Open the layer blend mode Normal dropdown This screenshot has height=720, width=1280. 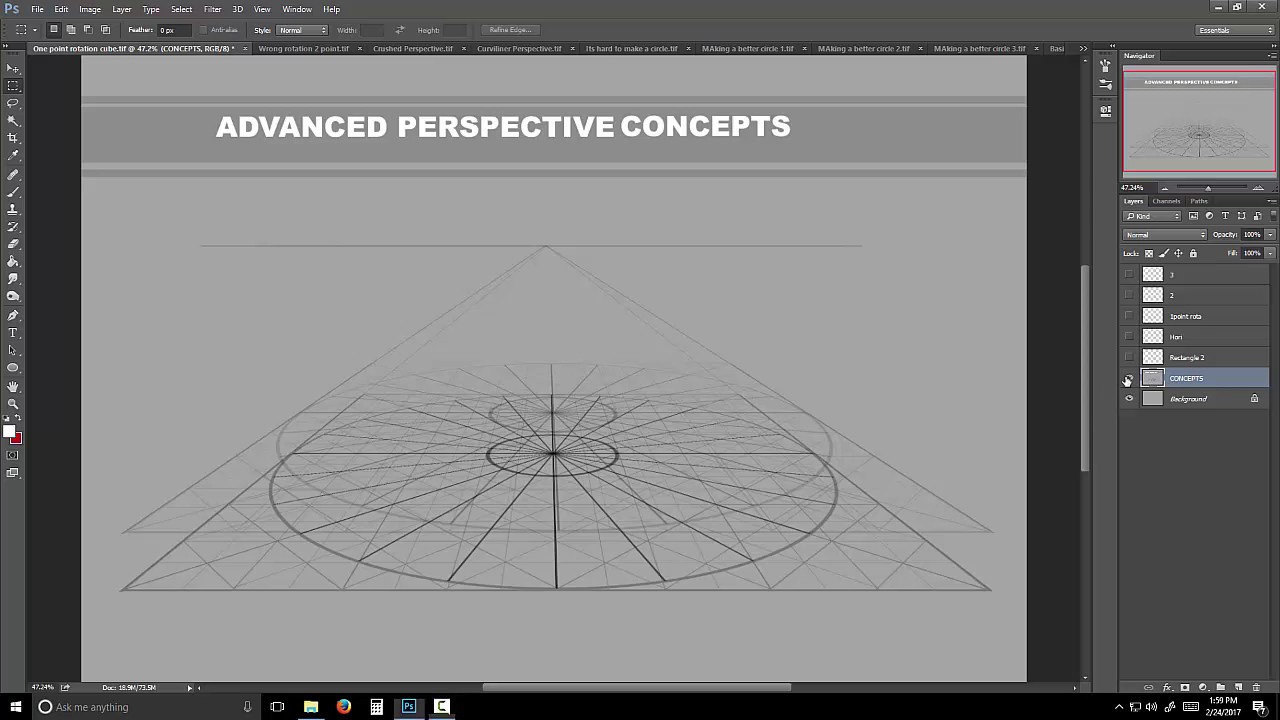1165,235
